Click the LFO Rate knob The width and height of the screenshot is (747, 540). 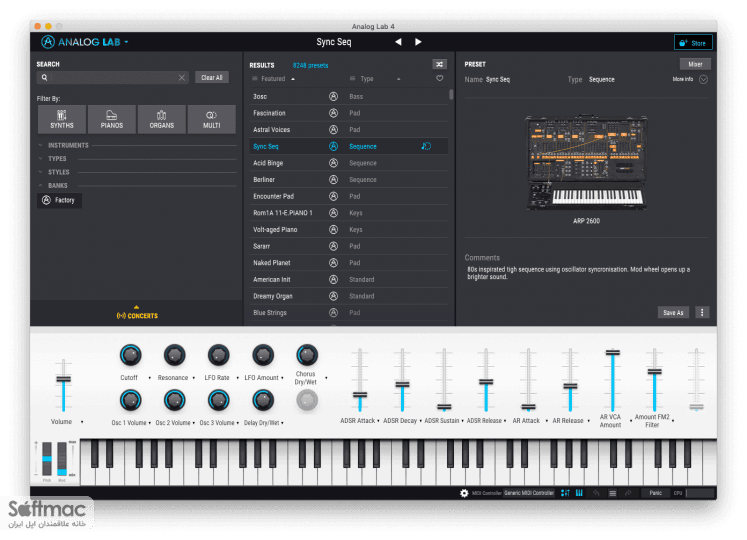click(x=218, y=355)
